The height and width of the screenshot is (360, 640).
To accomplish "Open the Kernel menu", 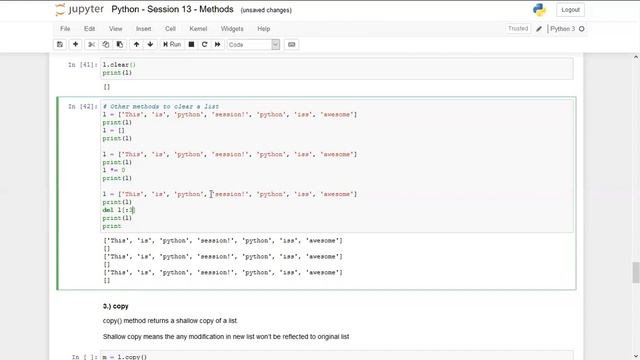I will click(198, 29).
